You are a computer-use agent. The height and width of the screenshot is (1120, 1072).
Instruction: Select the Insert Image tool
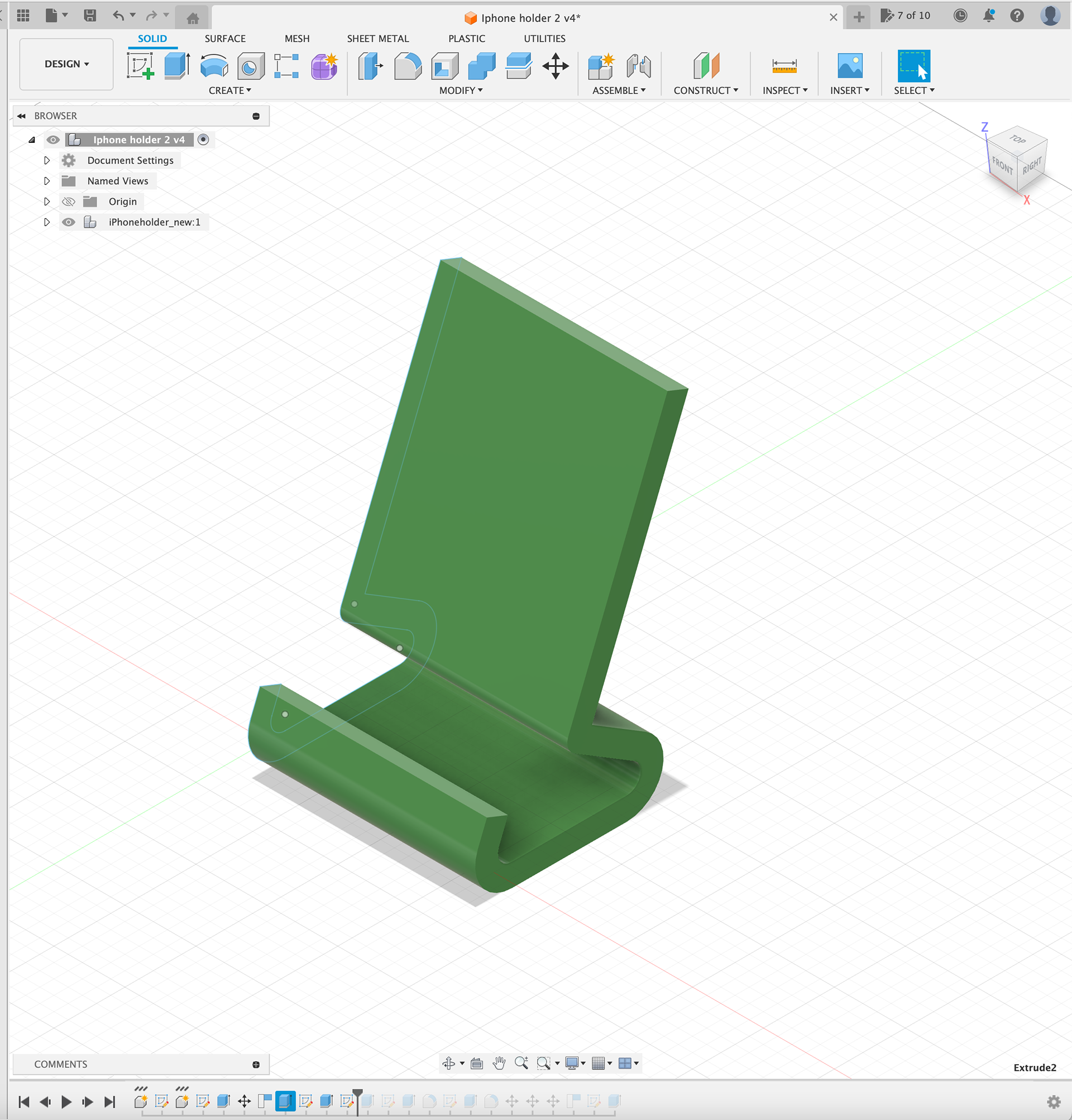tap(850, 66)
